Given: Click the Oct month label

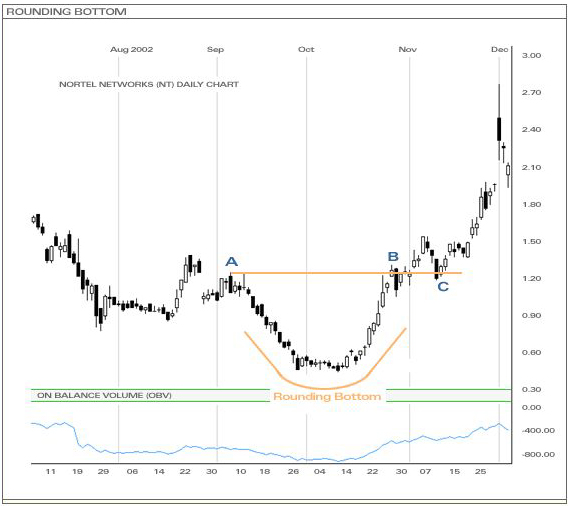Looking at the screenshot, I should click(306, 49).
